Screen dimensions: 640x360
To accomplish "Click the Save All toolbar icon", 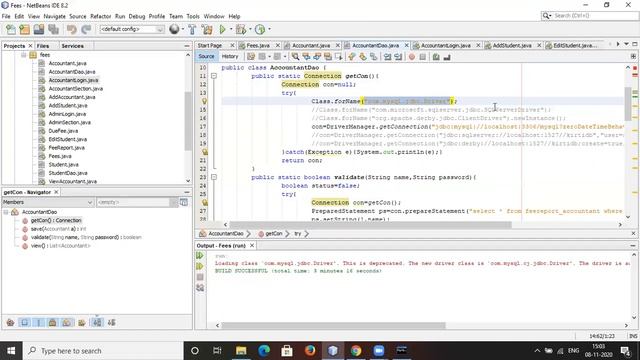I will point(53,29).
